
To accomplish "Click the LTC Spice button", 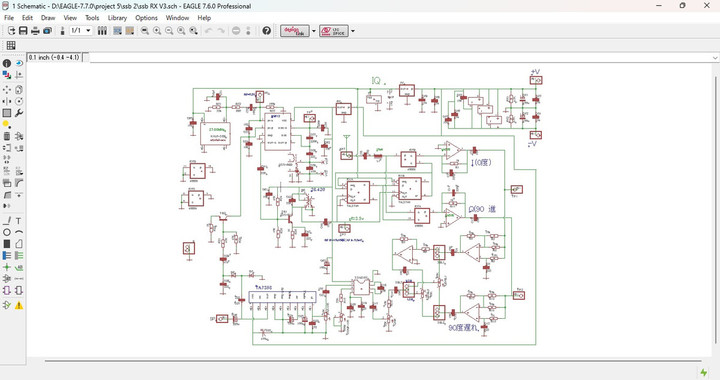I will point(334,31).
